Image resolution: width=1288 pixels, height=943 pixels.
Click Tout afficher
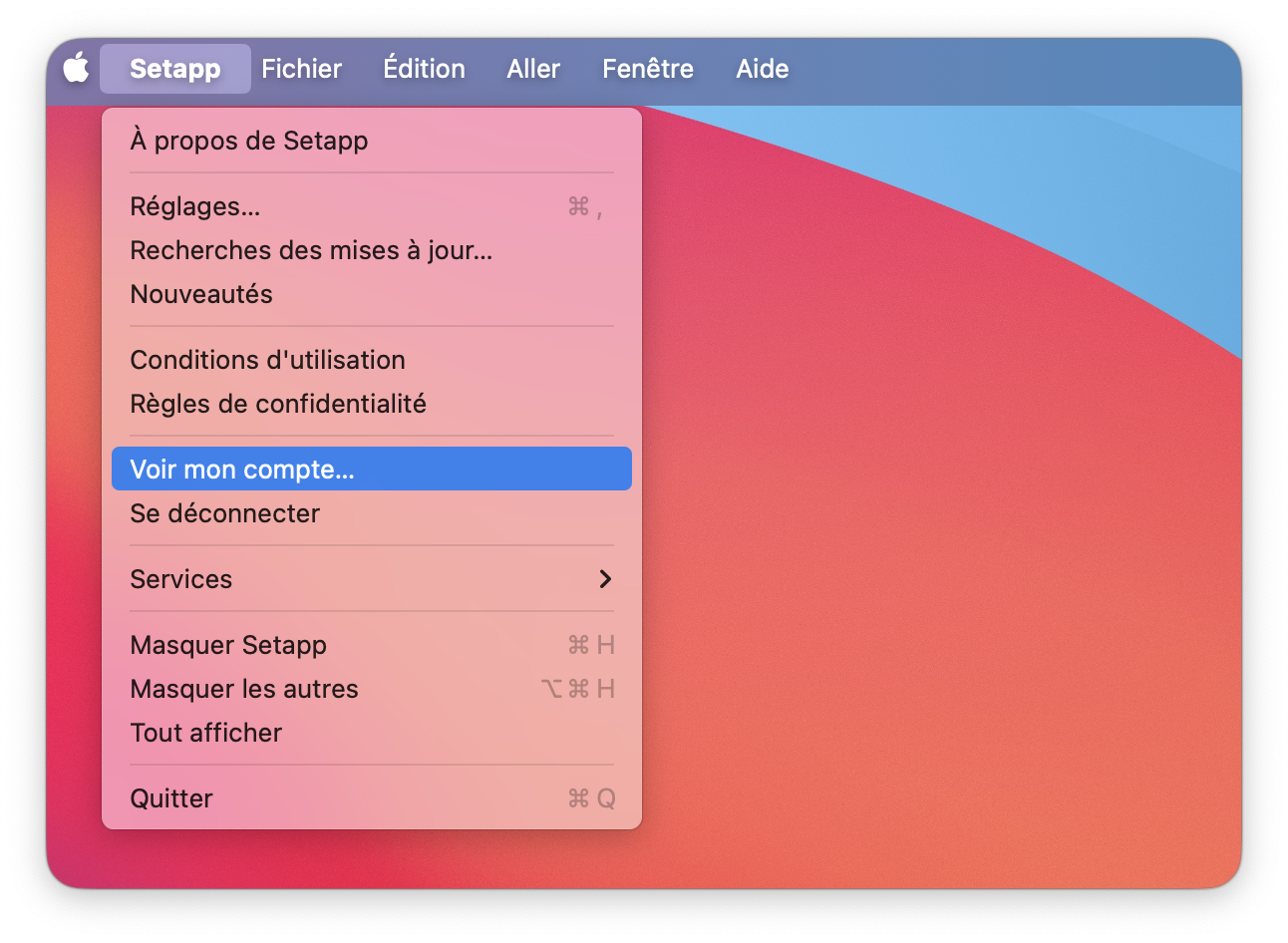(x=372, y=733)
